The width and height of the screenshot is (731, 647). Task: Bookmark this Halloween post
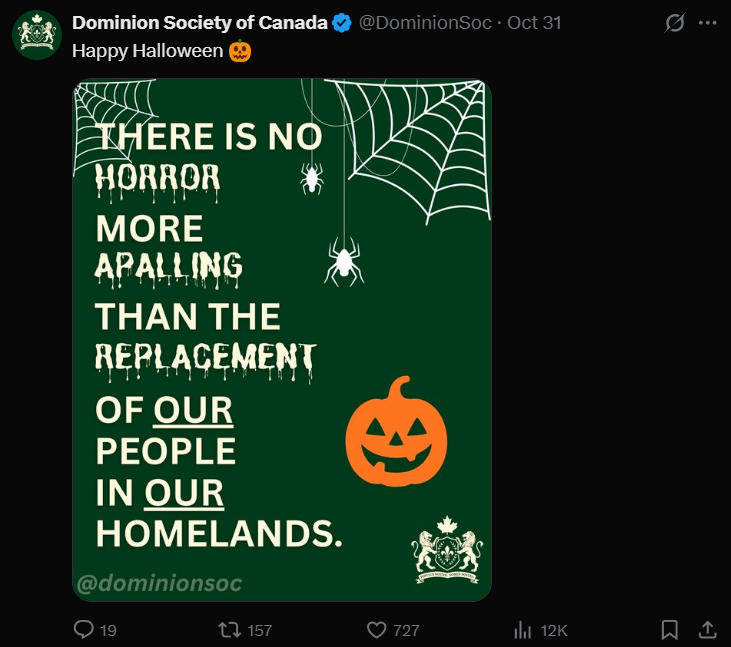pos(670,629)
